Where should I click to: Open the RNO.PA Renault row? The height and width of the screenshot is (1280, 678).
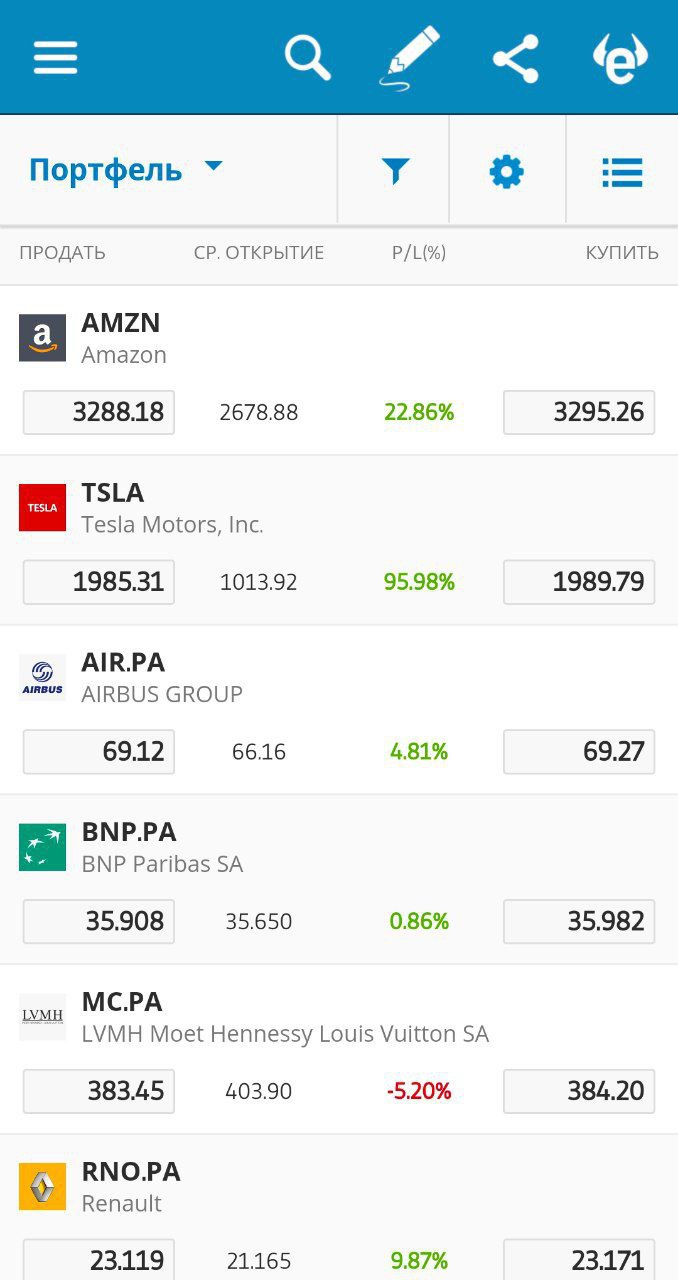(x=339, y=1207)
